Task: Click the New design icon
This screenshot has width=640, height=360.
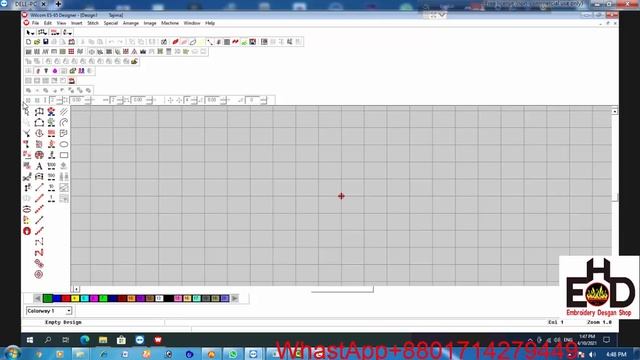Action: point(28,42)
